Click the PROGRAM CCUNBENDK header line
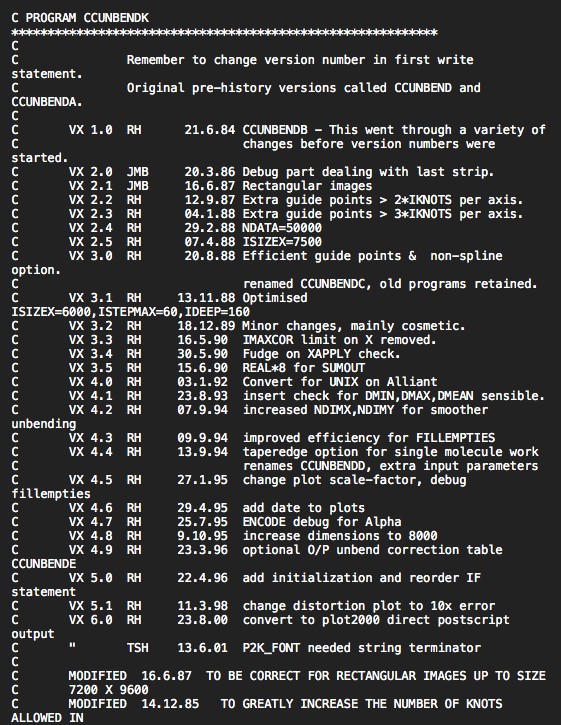 tap(80, 18)
